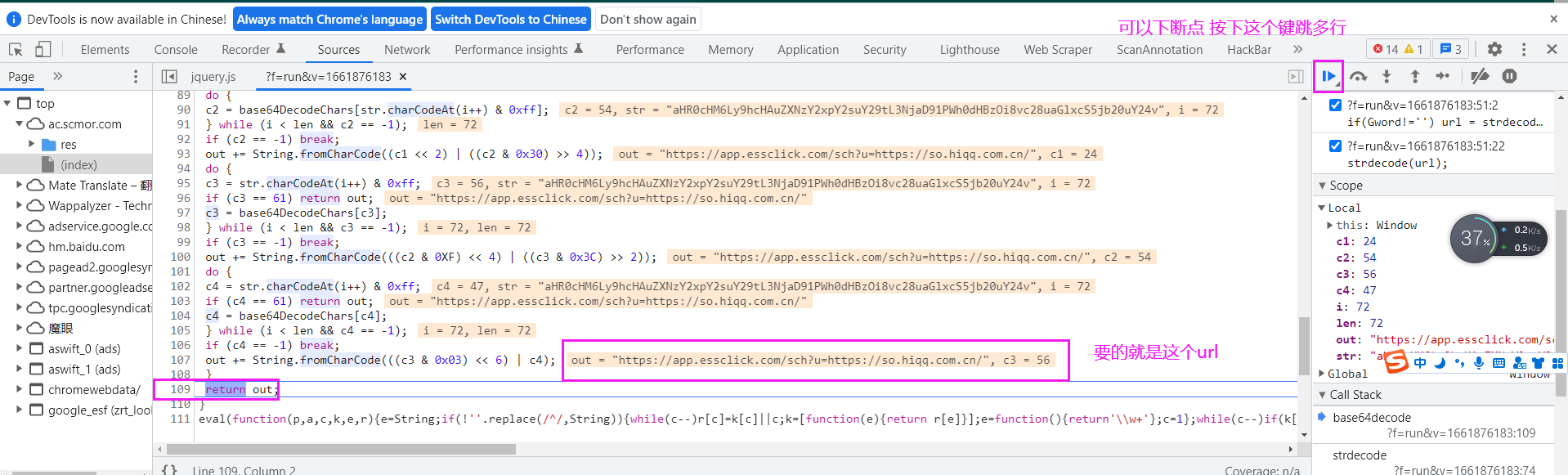Open the Page pane three-dot menu
Viewport: 1568px width, 475px height.
[x=136, y=76]
